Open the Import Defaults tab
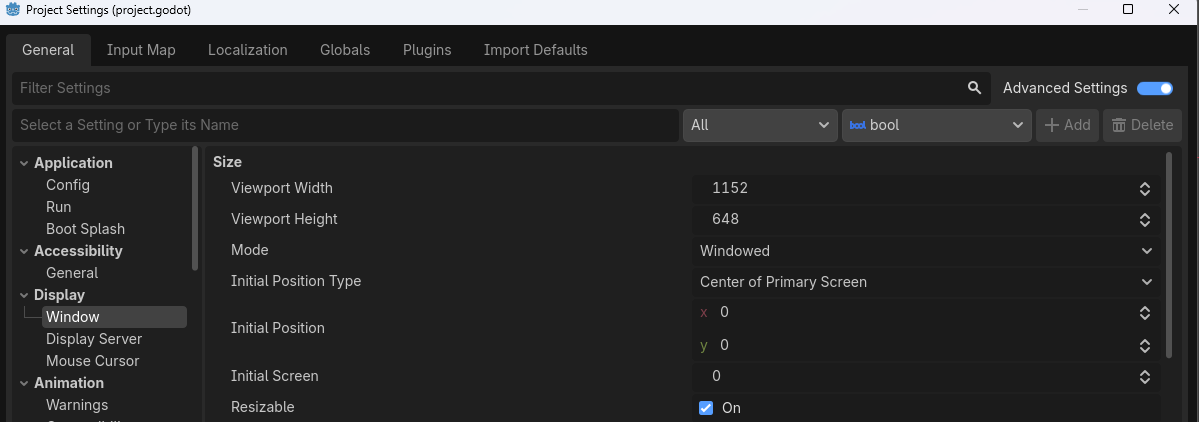1199x422 pixels. [x=535, y=50]
